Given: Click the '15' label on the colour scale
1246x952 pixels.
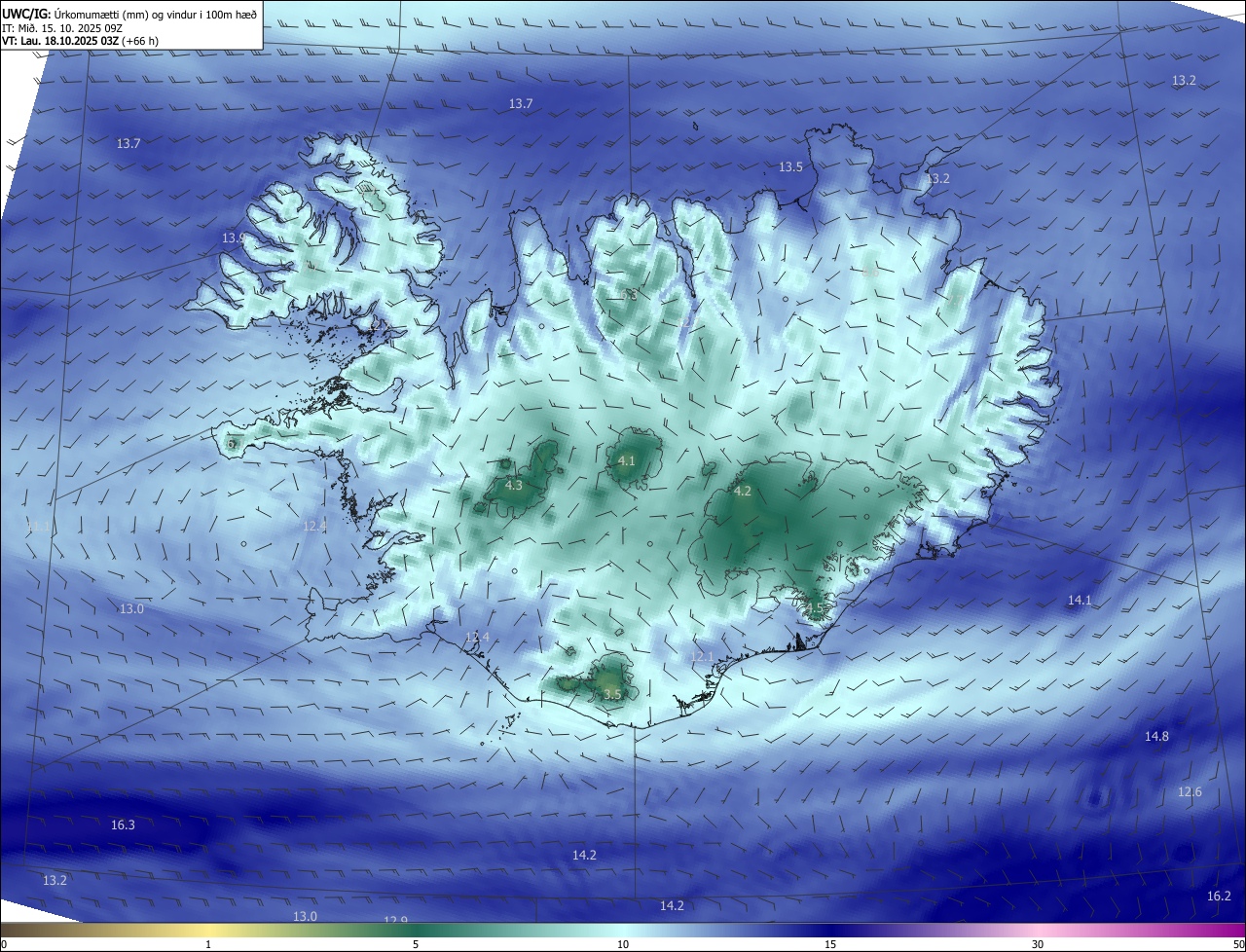Looking at the screenshot, I should pyautogui.click(x=830, y=944).
